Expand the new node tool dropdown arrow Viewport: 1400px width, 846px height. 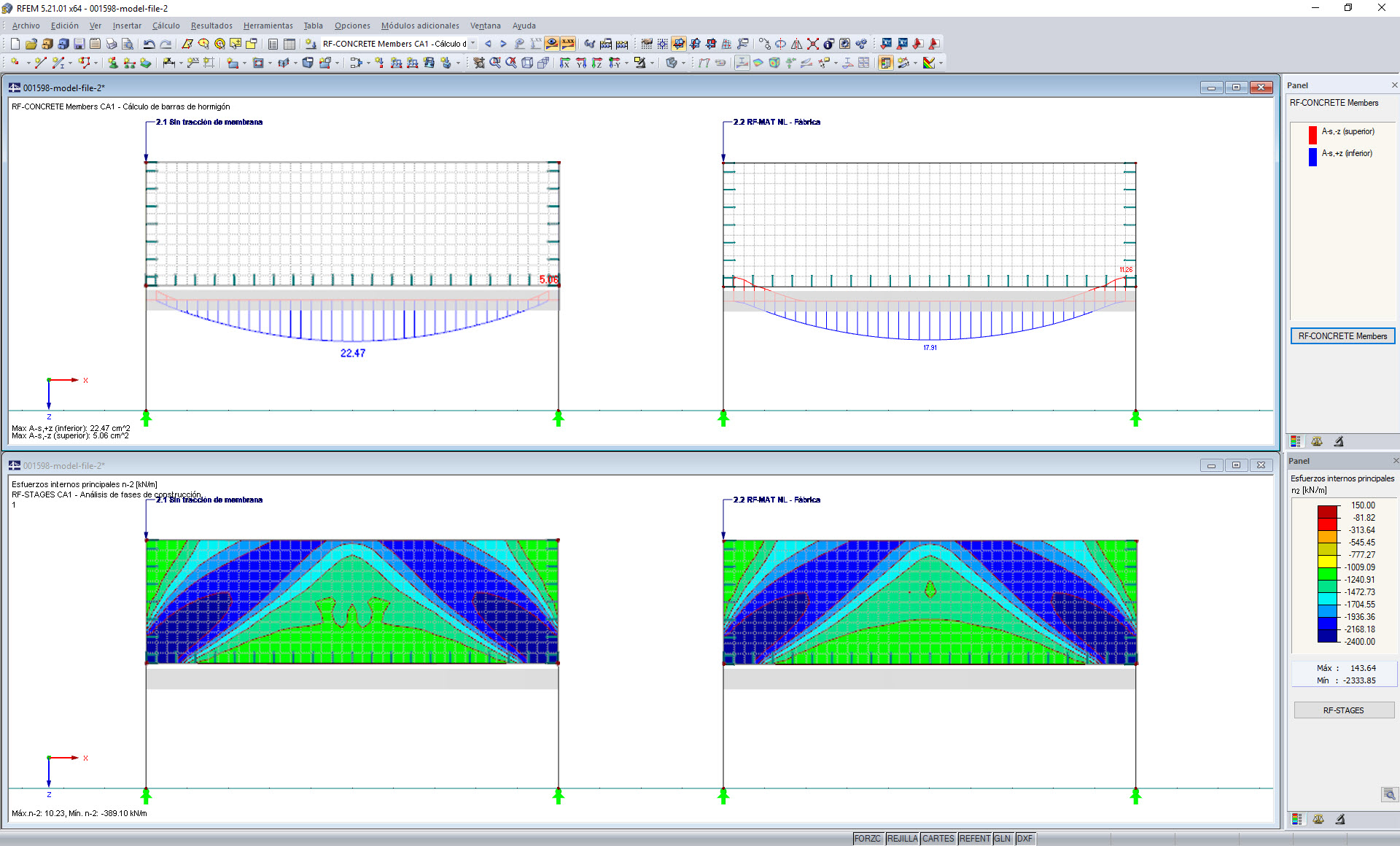point(28,63)
